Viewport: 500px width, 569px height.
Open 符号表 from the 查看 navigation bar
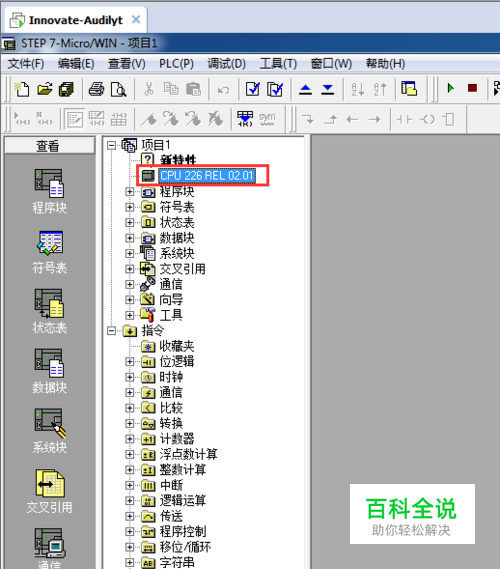click(x=50, y=252)
